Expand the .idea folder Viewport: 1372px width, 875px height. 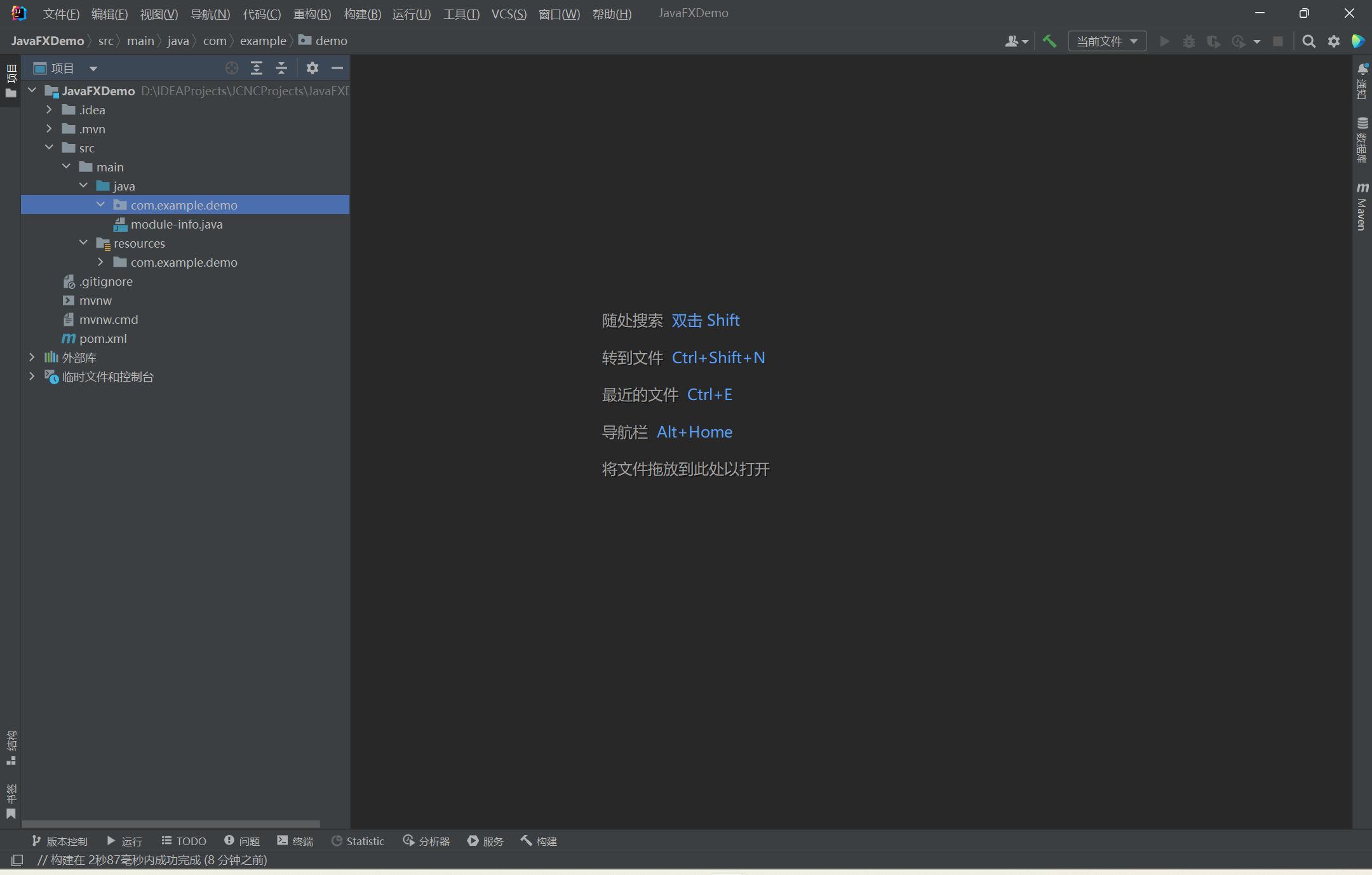[x=49, y=110]
